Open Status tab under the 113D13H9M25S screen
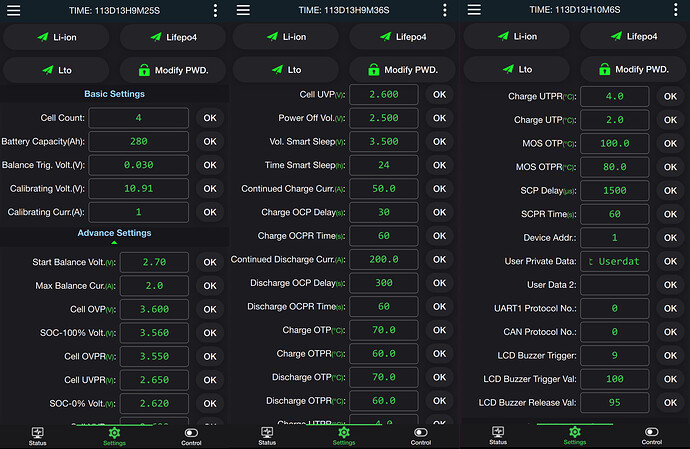 coord(37,436)
